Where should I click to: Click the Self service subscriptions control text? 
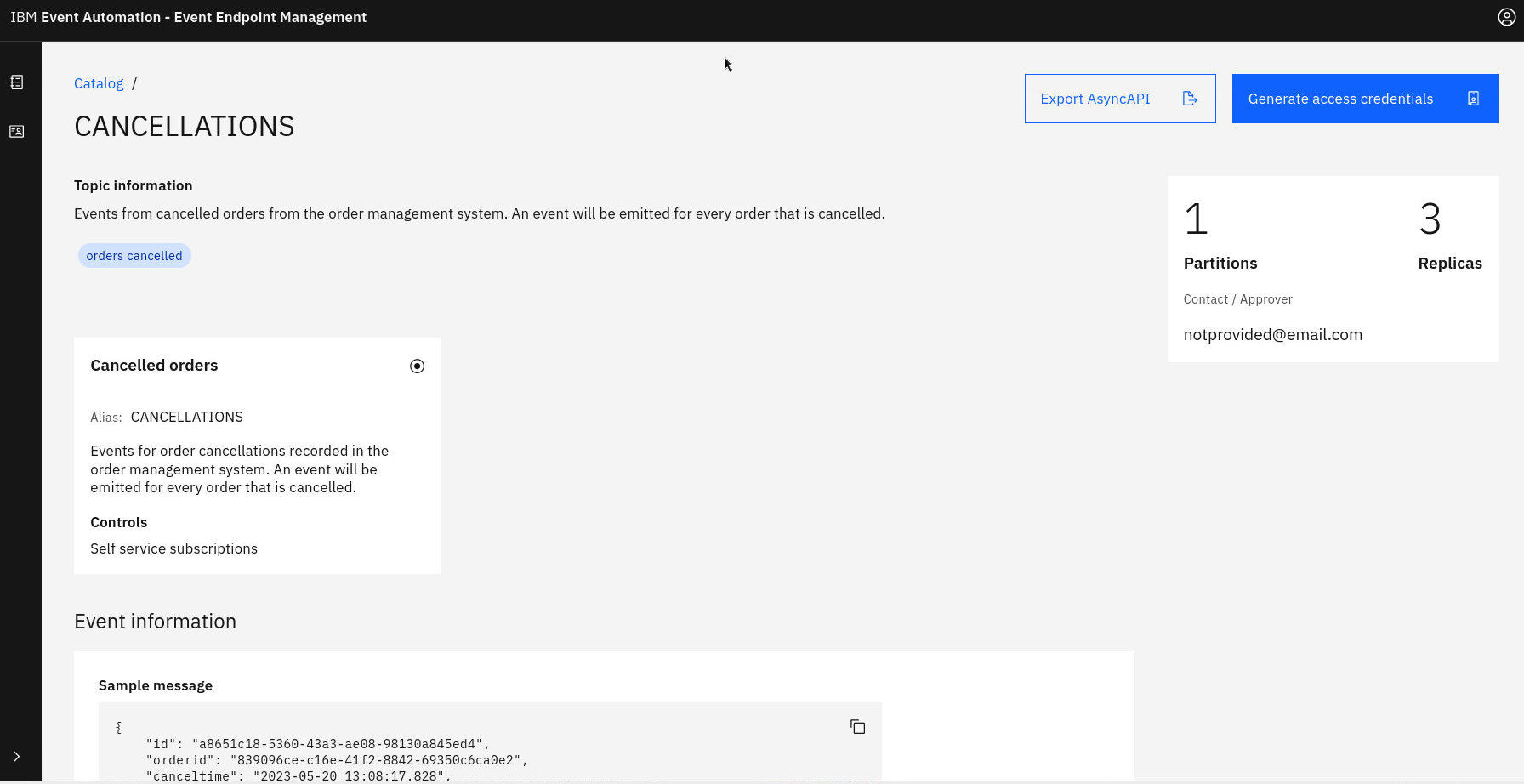point(173,549)
